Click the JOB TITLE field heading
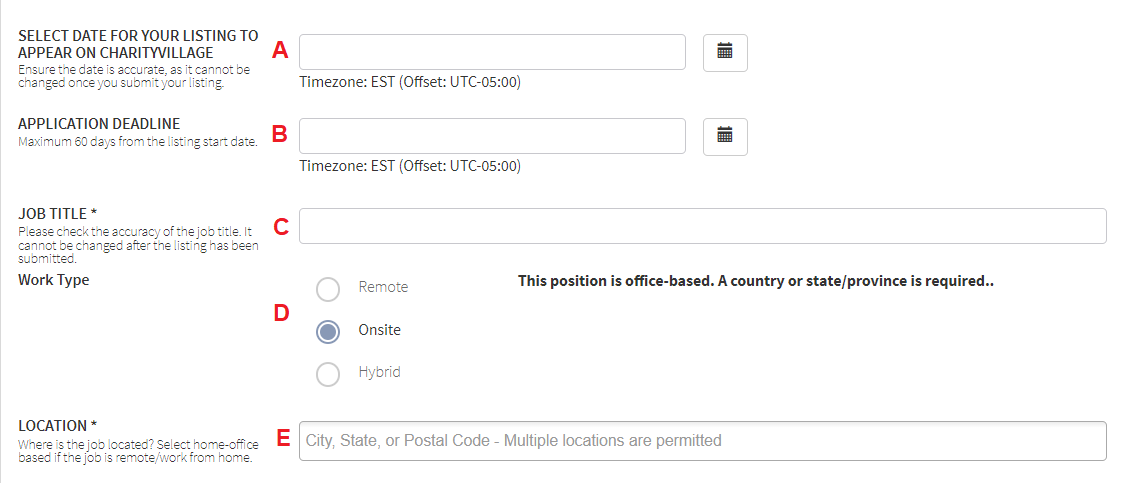The image size is (1124, 483). pyautogui.click(x=57, y=214)
